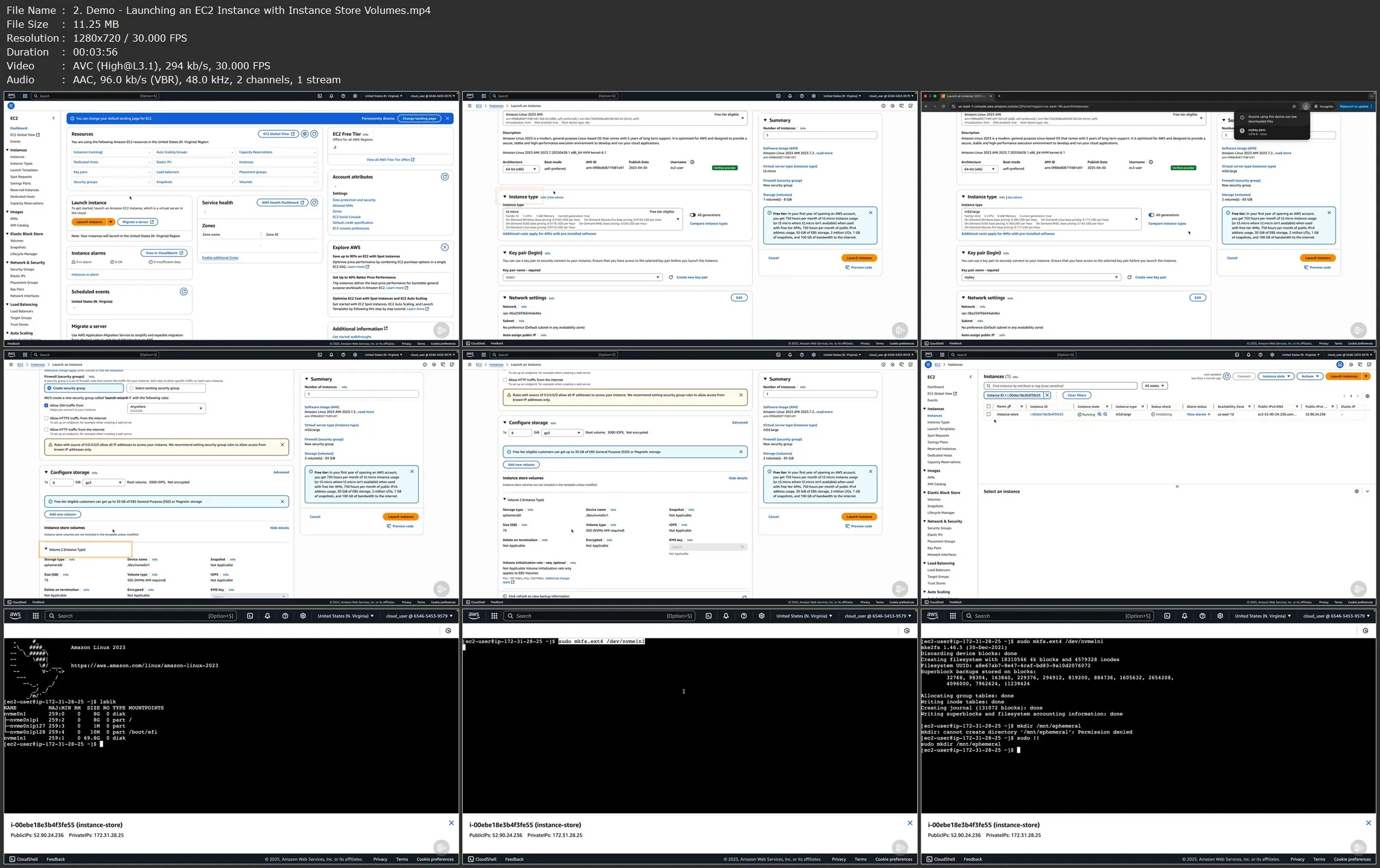Click the 'Change landing page' button
The width and height of the screenshot is (1380, 868).
419,118
